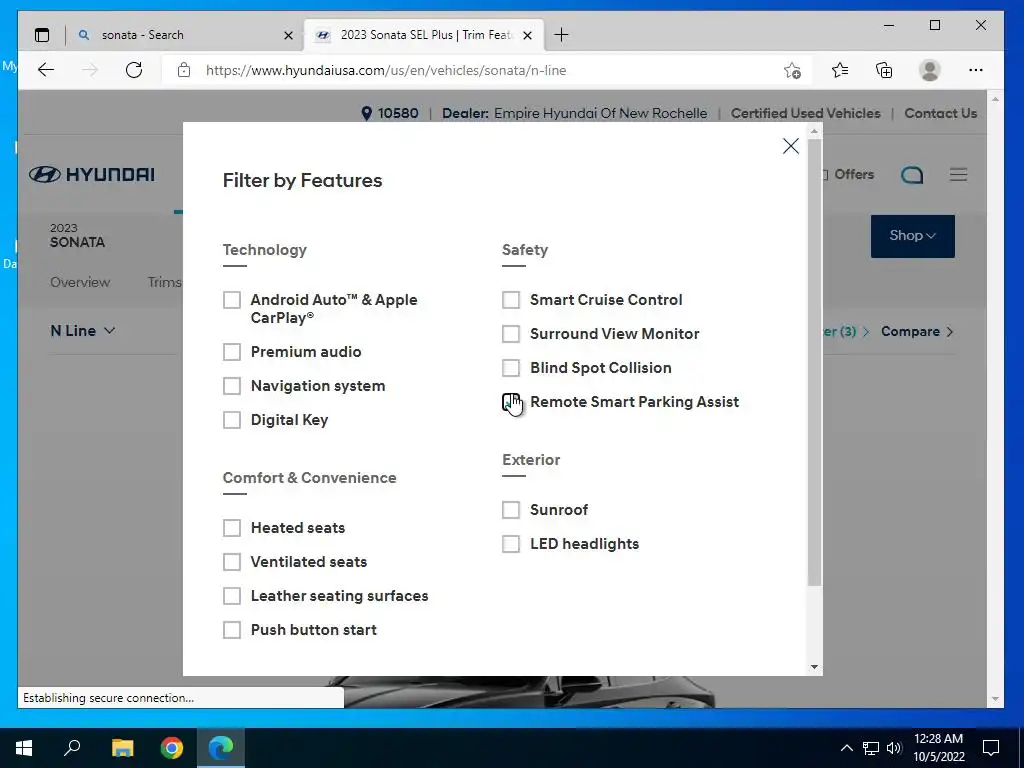Image resolution: width=1024 pixels, height=768 pixels.
Task: Open Windows taskbar search
Action: coord(72,748)
